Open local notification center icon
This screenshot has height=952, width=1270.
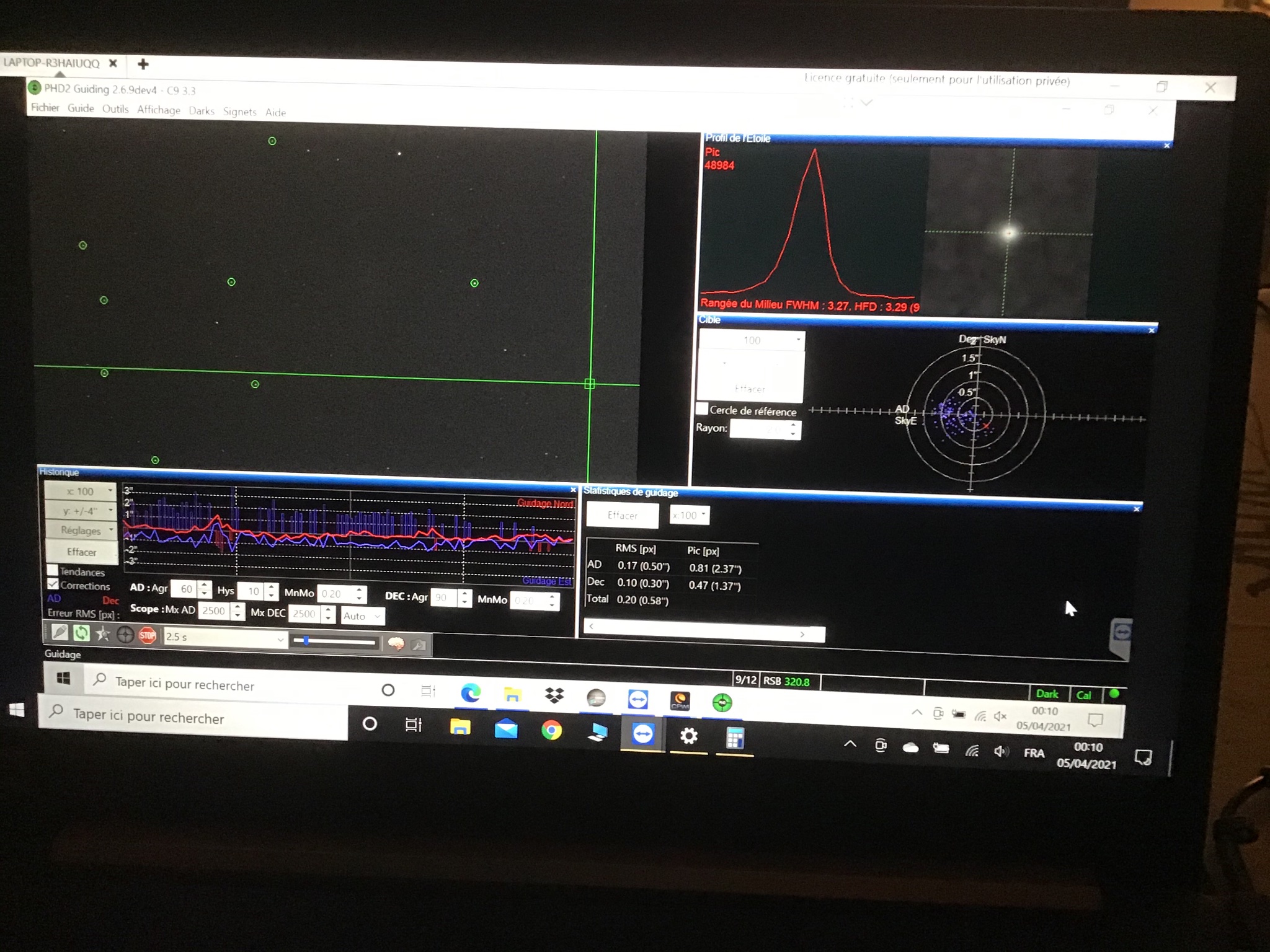click(1143, 757)
